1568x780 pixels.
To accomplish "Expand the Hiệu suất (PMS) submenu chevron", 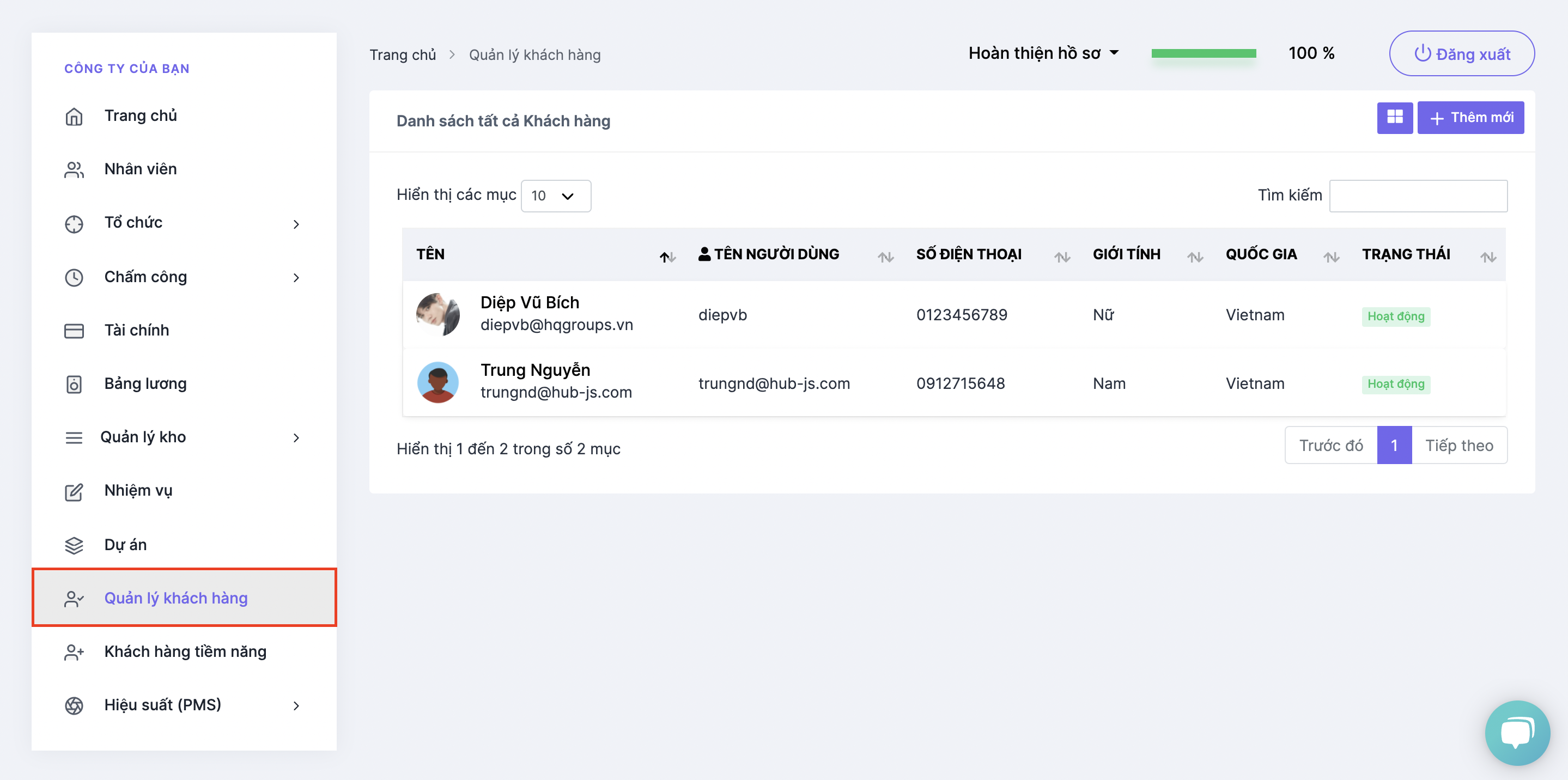I will [x=296, y=706].
